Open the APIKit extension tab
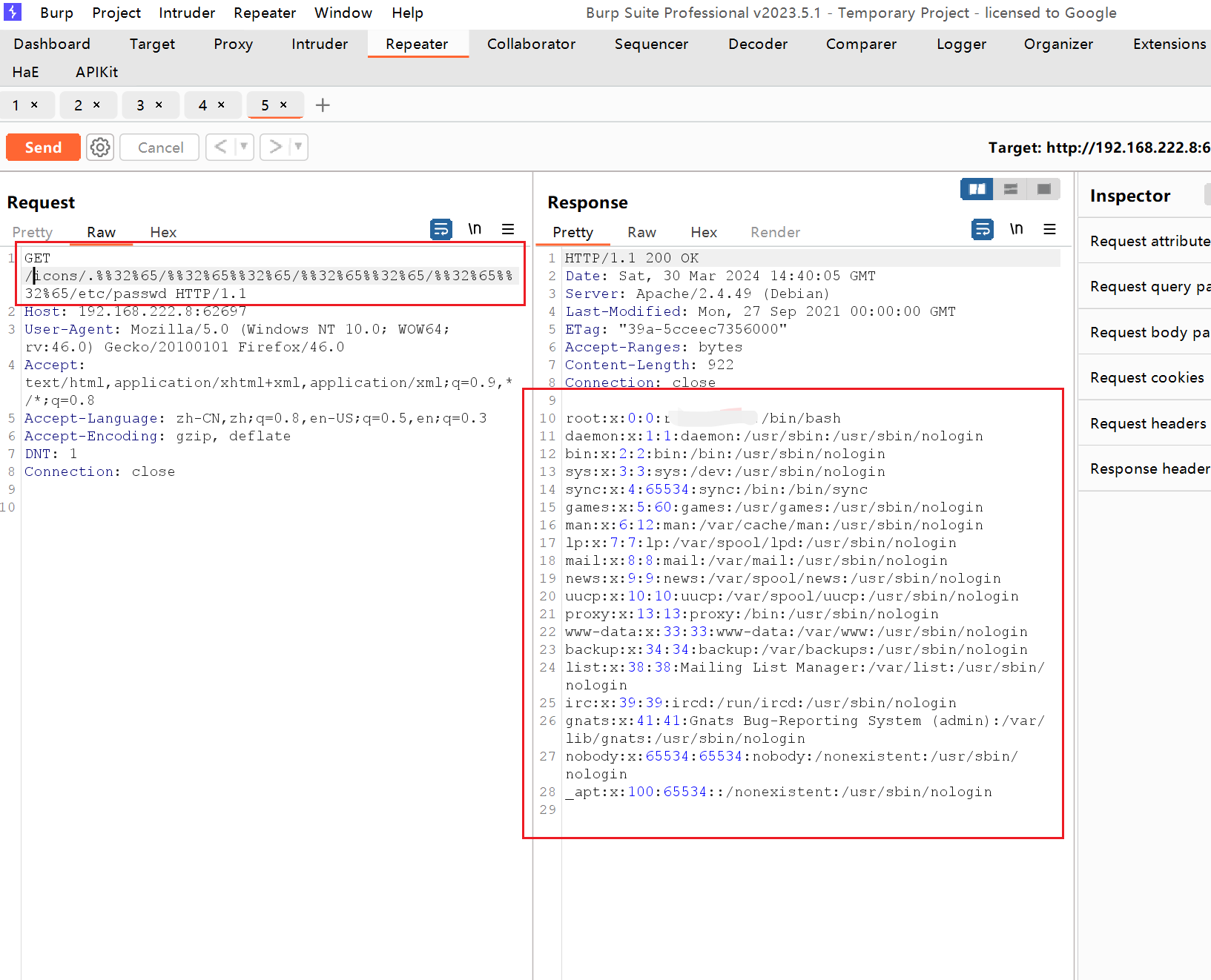The image size is (1211, 980). click(x=96, y=72)
